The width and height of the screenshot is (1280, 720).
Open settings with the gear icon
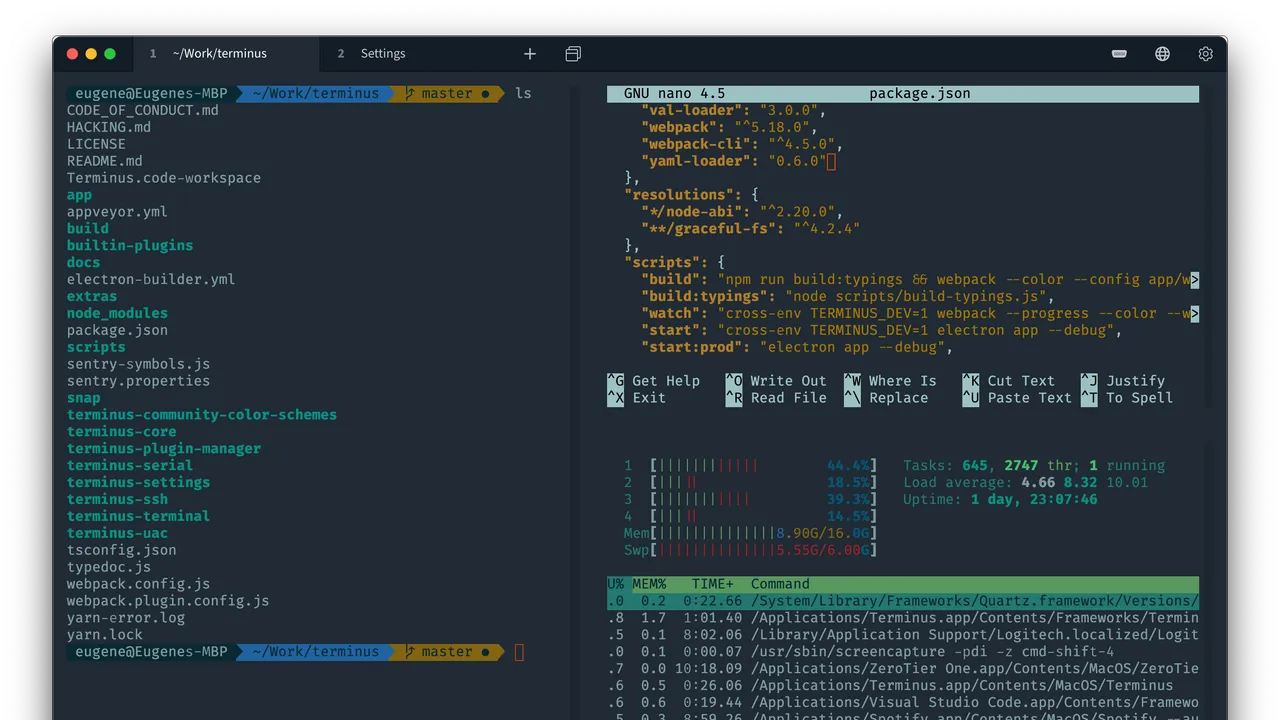1205,54
